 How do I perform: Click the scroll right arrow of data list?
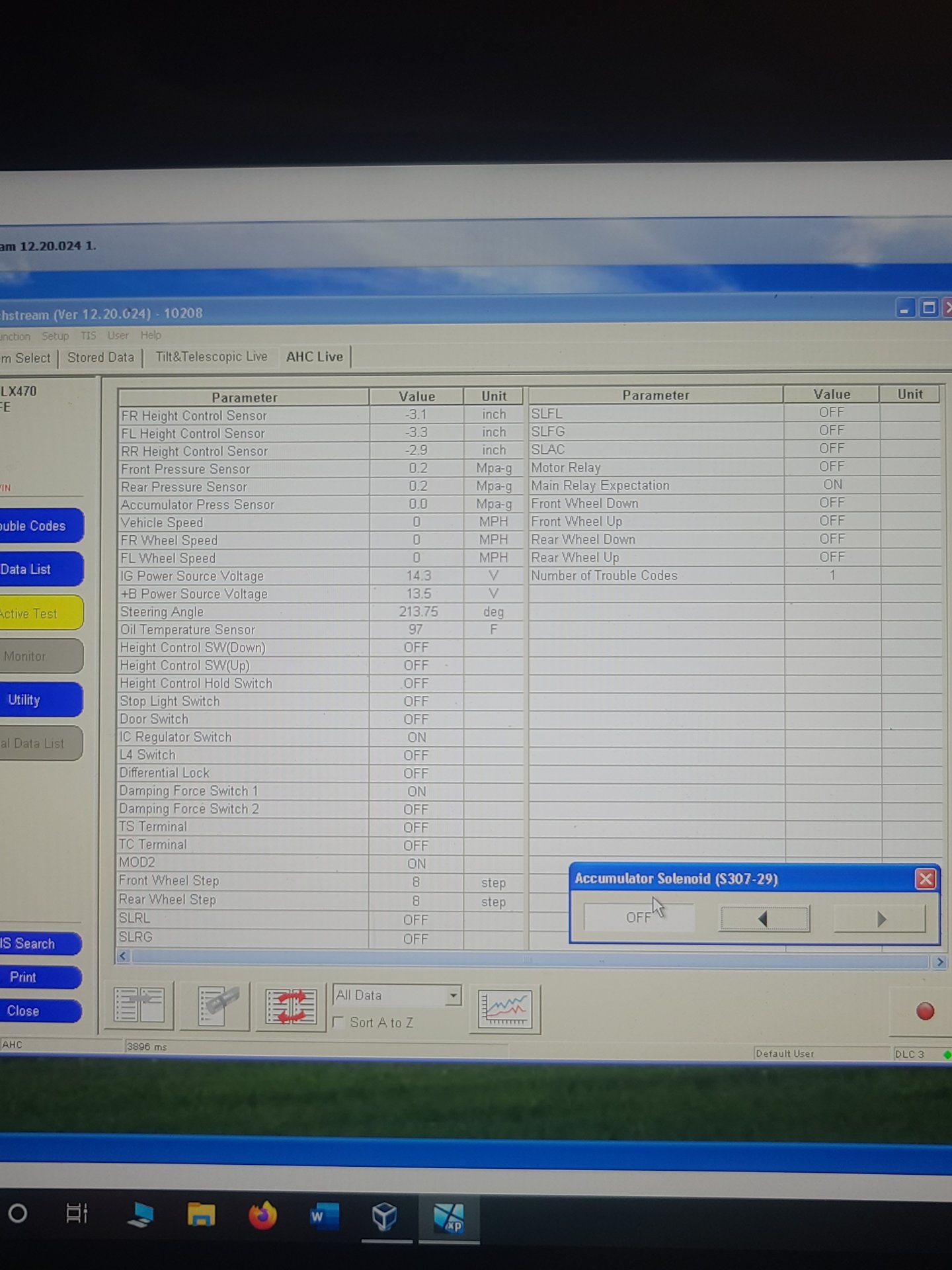click(x=939, y=962)
